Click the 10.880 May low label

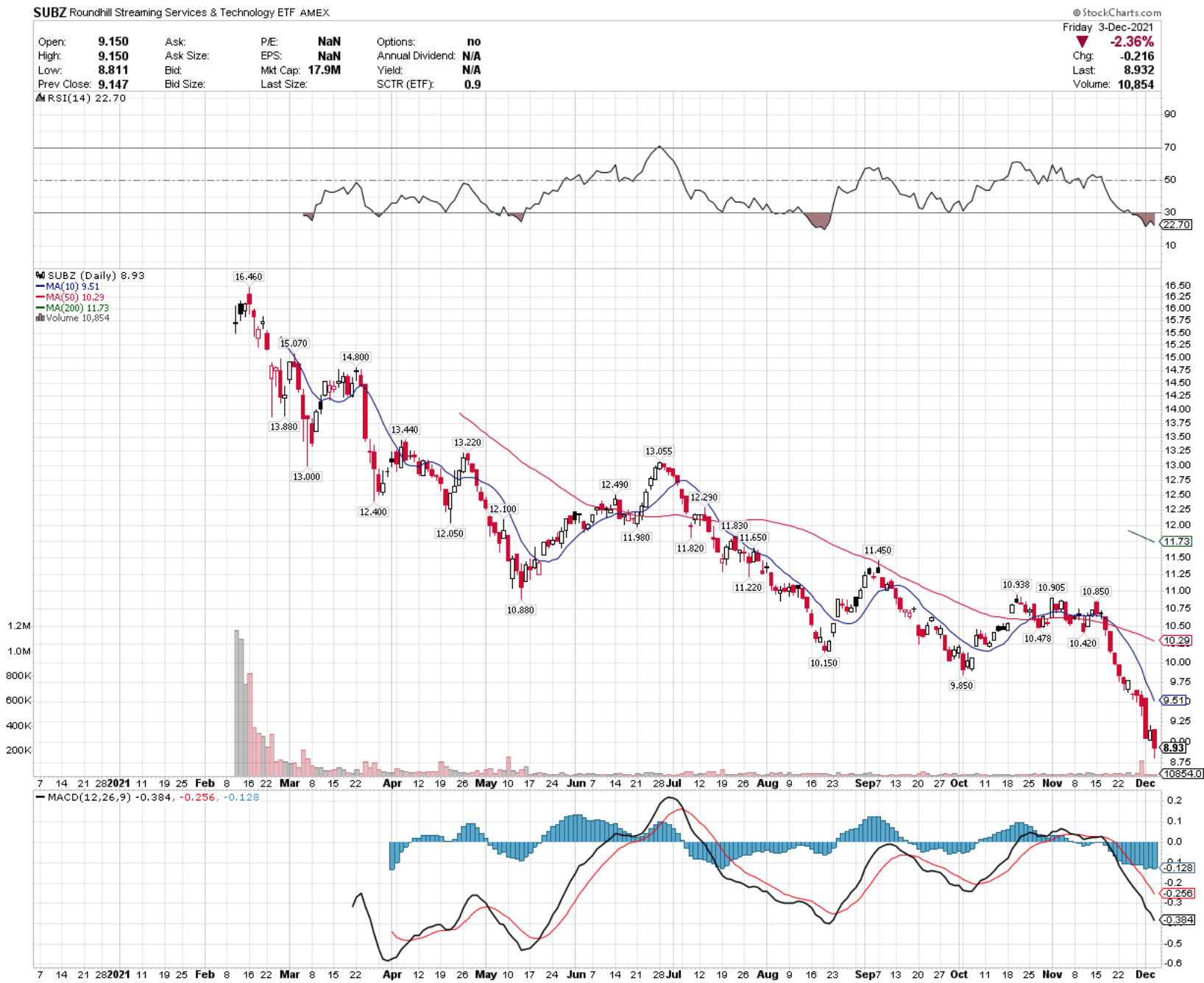coord(520,610)
